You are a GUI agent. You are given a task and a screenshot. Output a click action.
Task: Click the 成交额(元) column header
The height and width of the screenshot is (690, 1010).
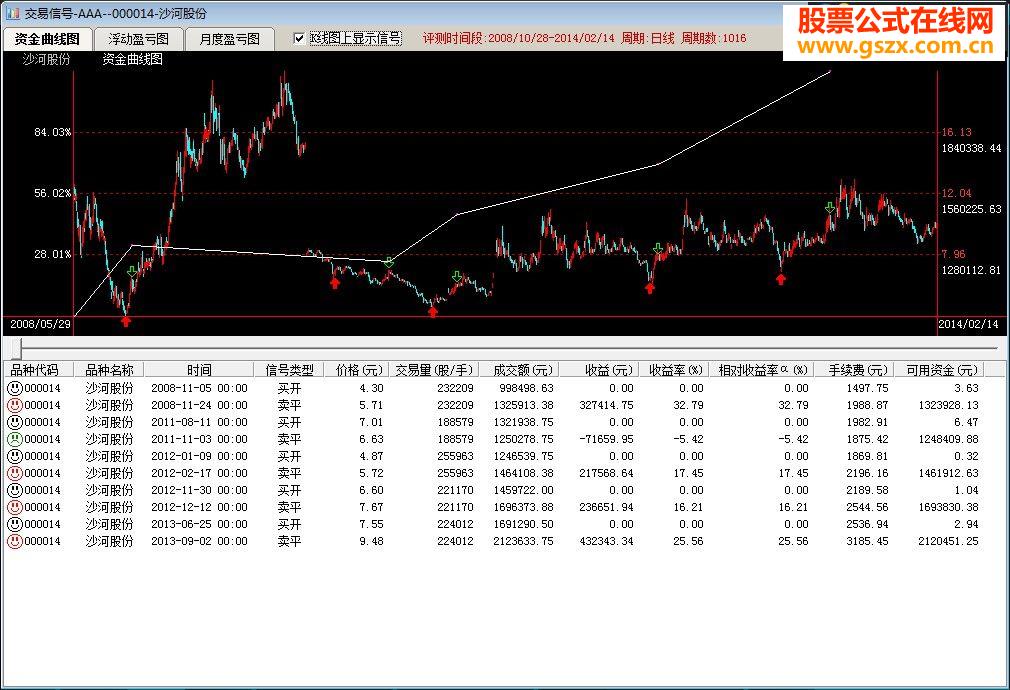click(519, 370)
